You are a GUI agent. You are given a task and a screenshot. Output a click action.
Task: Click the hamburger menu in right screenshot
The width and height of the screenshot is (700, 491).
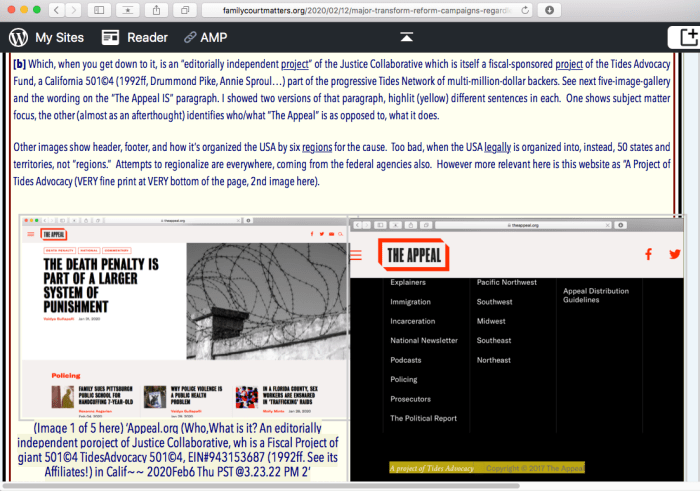(x=356, y=255)
